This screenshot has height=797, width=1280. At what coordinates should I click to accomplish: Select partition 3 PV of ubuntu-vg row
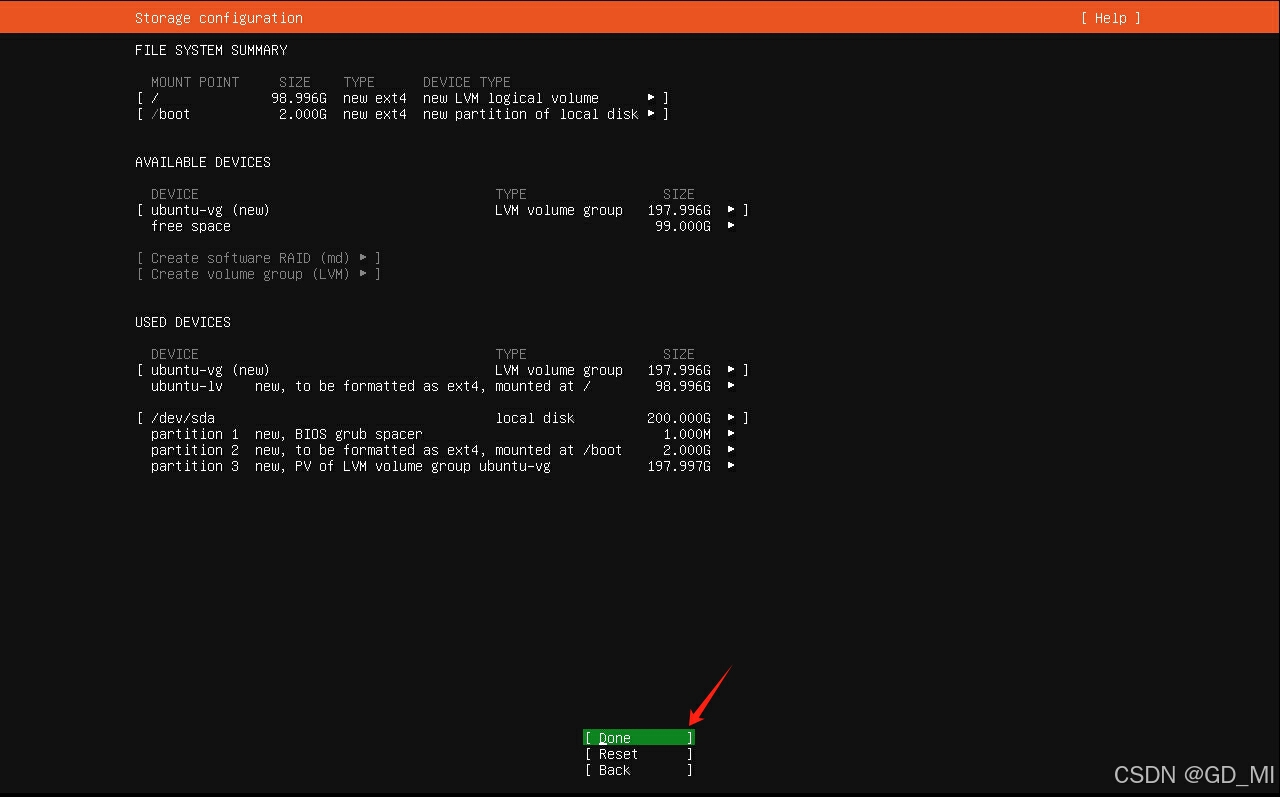point(442,466)
